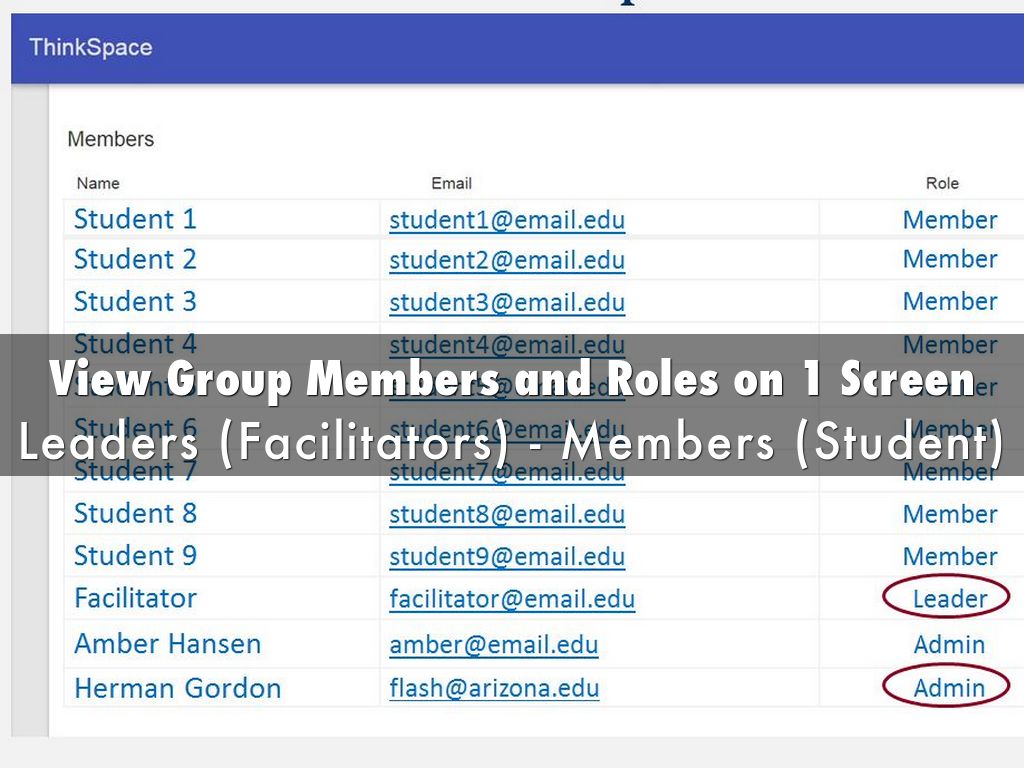The width and height of the screenshot is (1024, 768).
Task: Select the Student 2 name entry
Action: 135,259
